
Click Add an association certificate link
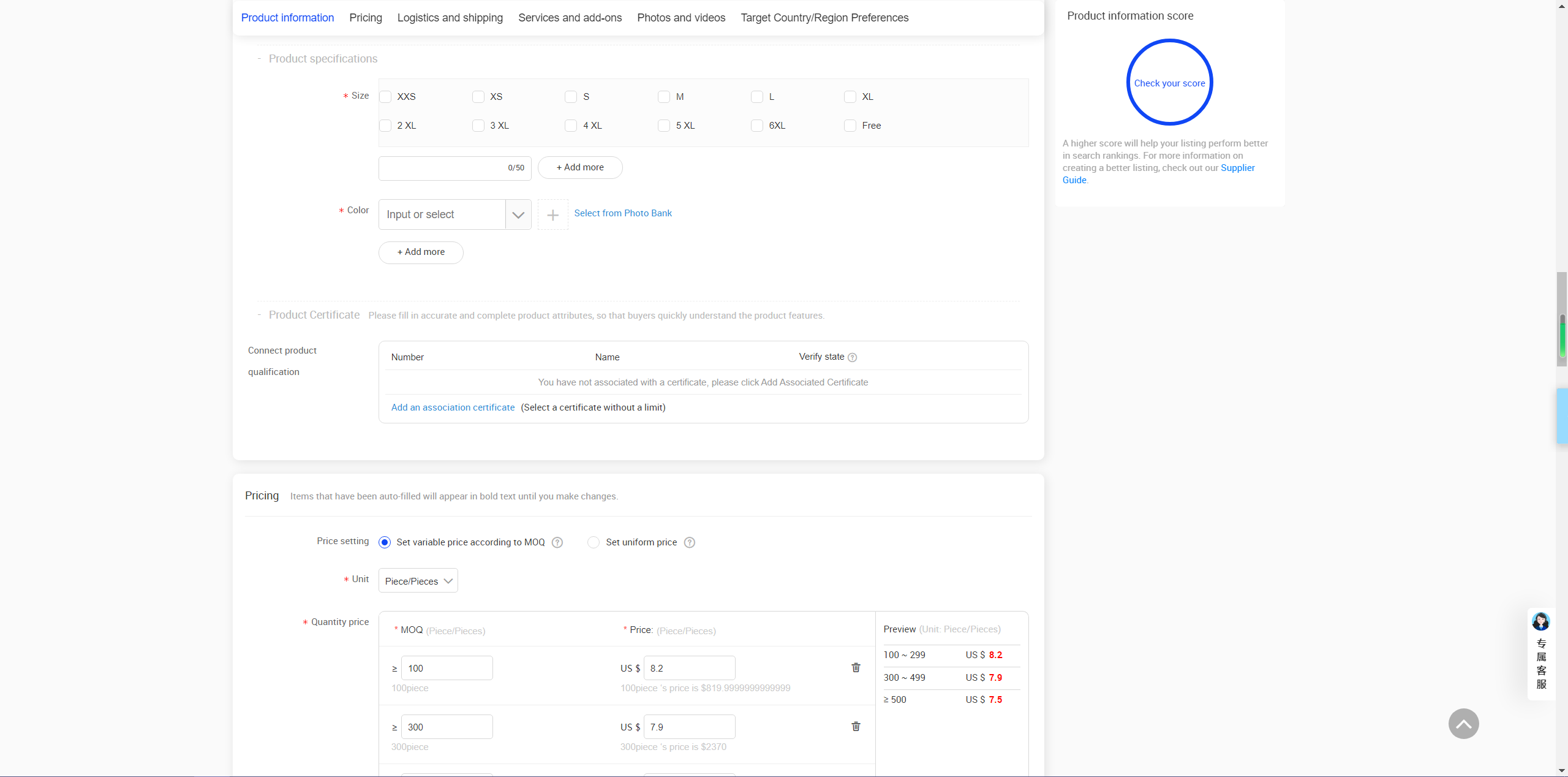453,407
